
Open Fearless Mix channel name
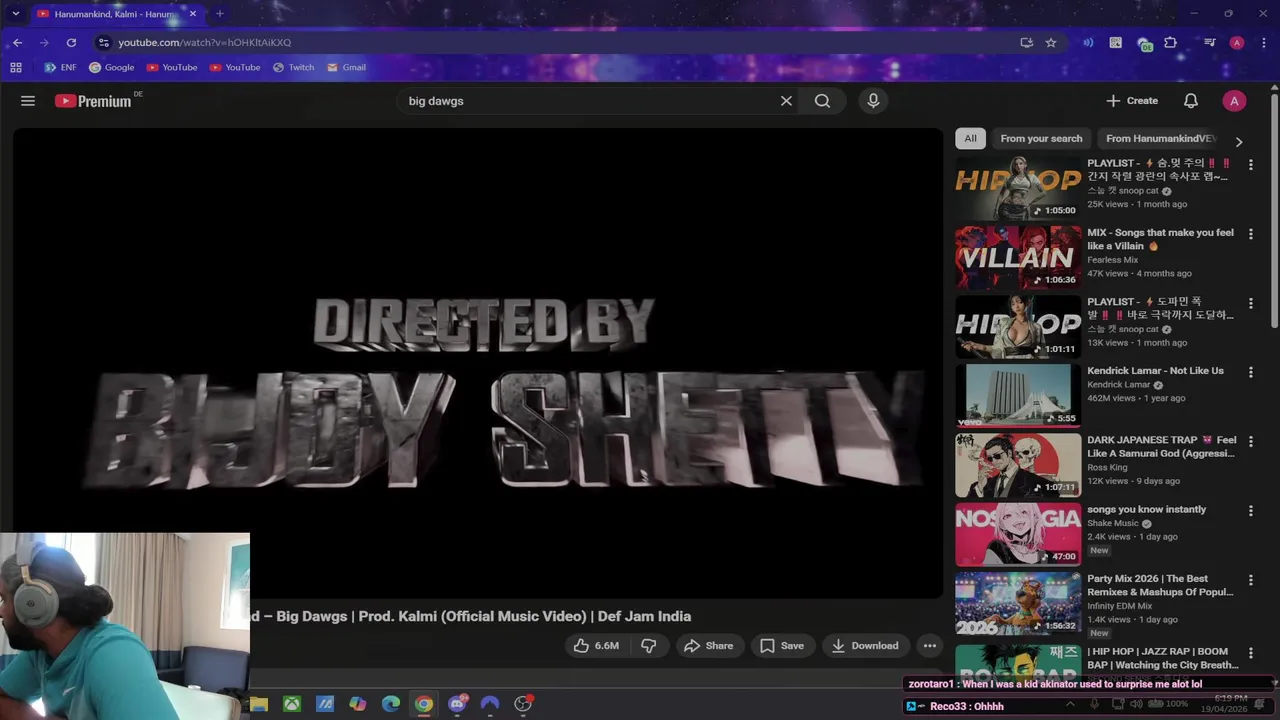tap(1112, 260)
